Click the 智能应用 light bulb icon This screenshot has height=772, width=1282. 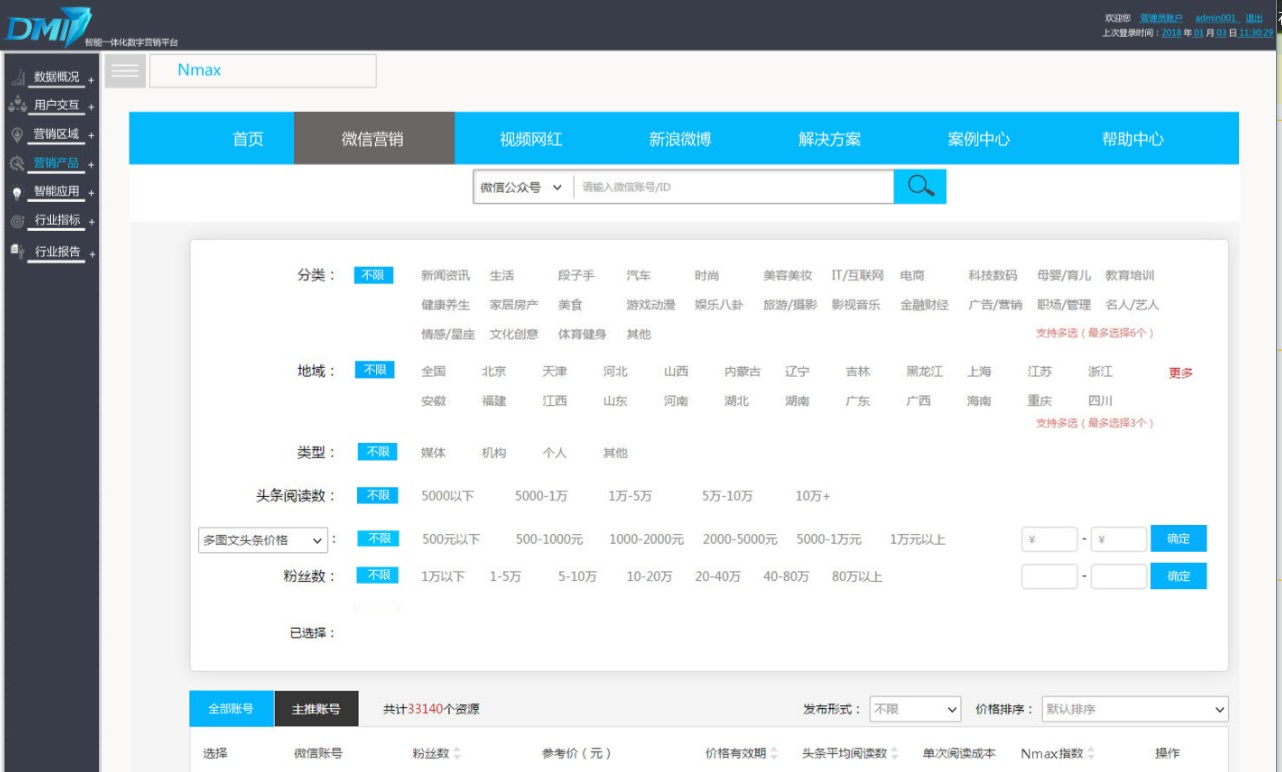[17, 192]
